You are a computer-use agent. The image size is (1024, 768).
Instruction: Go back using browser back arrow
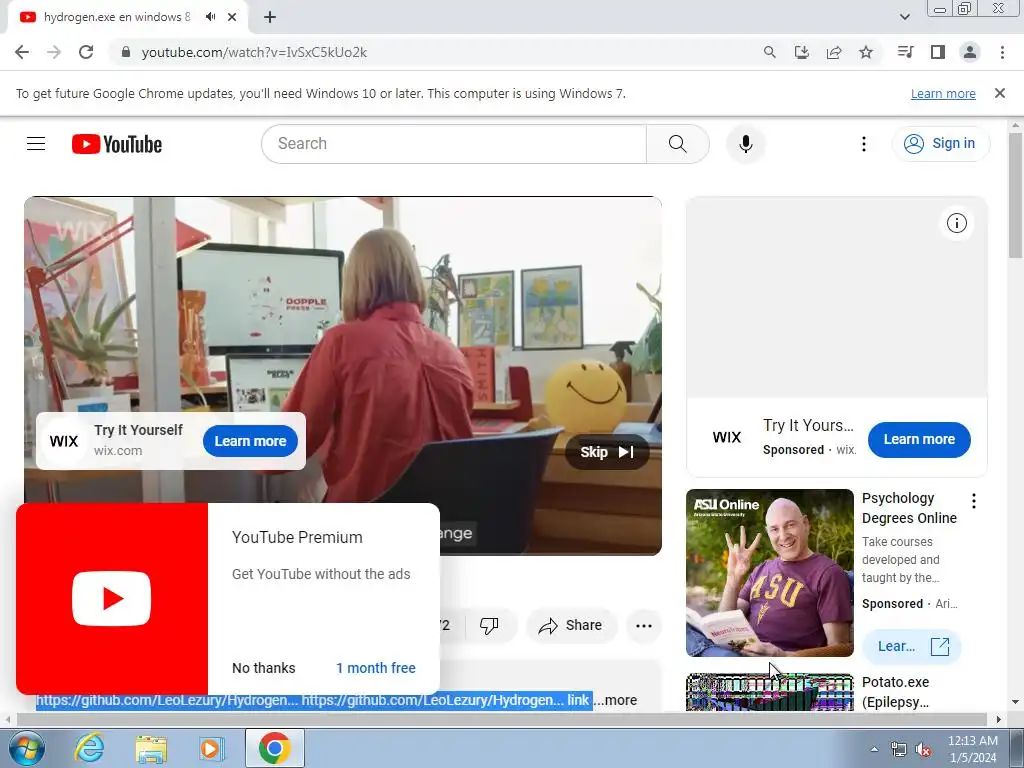[x=22, y=52]
